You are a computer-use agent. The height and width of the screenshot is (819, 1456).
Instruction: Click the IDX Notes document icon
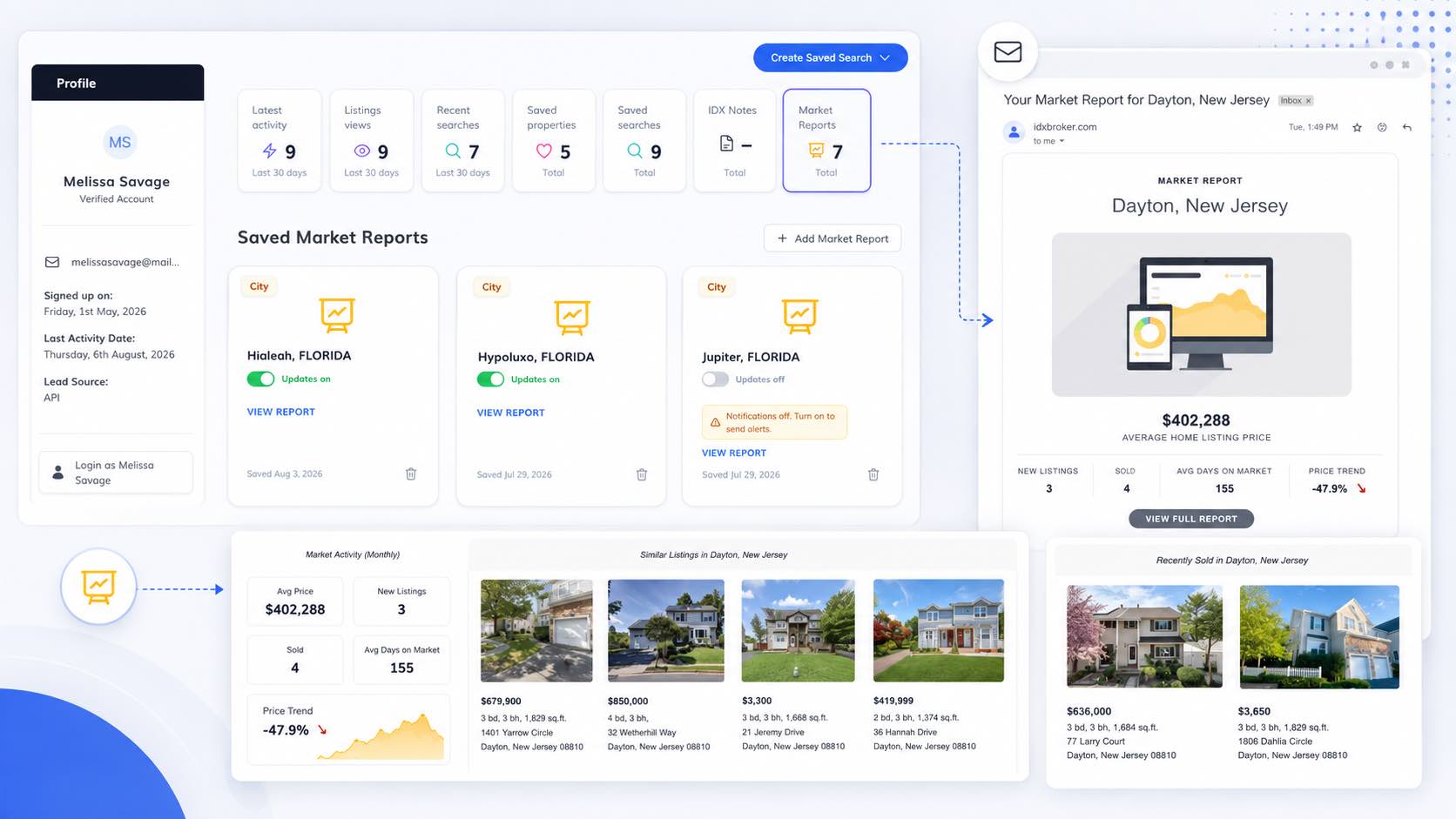pyautogui.click(x=726, y=144)
